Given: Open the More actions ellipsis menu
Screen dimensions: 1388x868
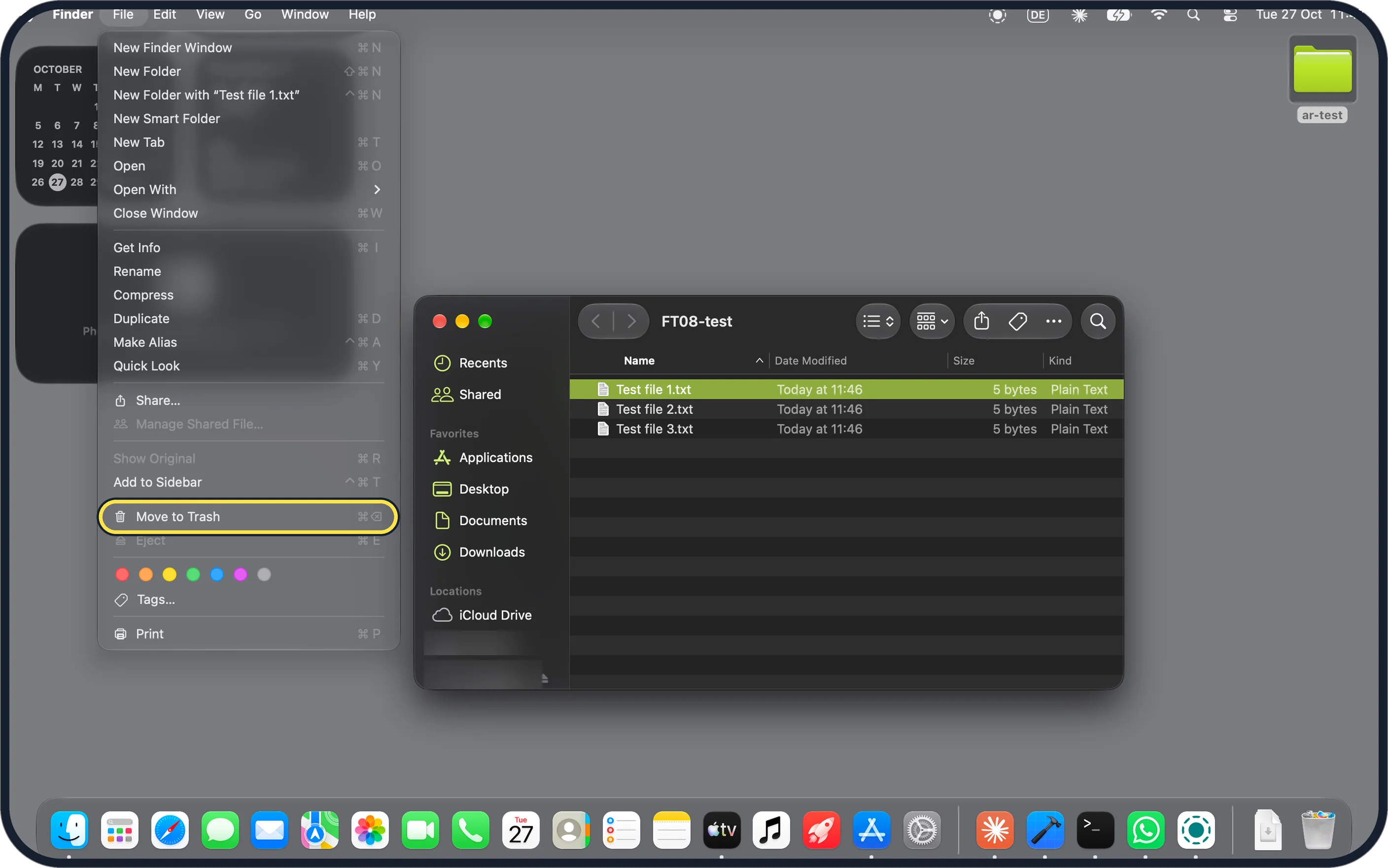Looking at the screenshot, I should (1053, 321).
